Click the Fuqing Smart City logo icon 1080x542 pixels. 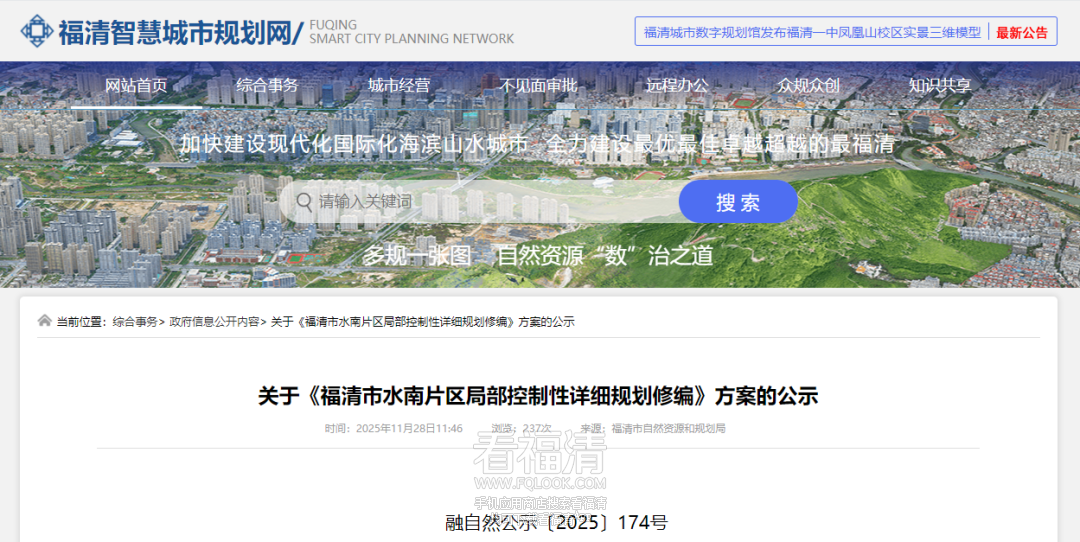[x=38, y=31]
